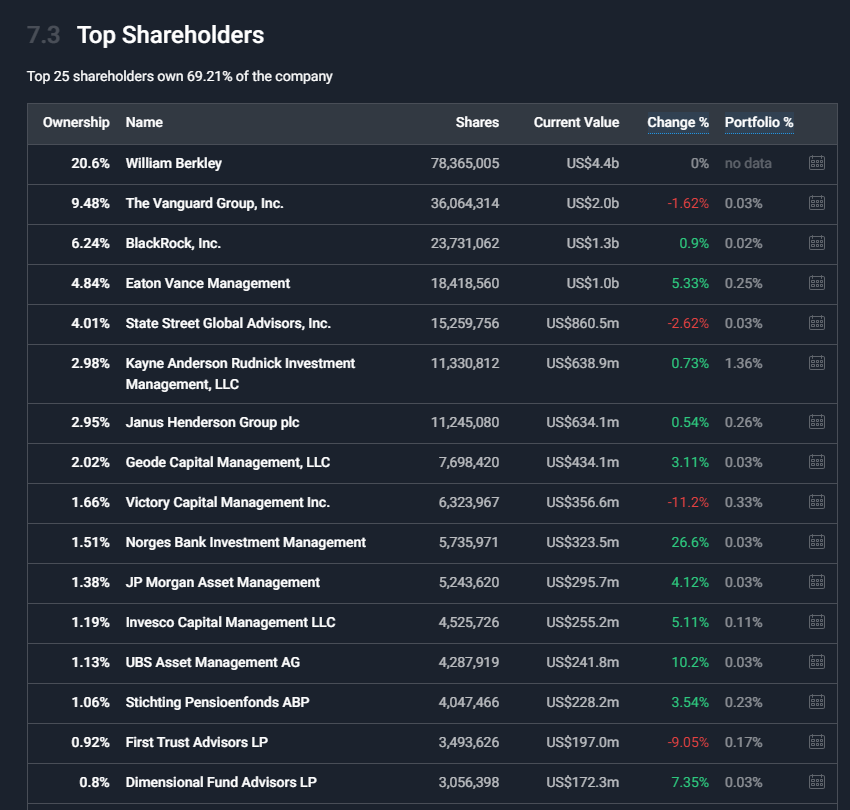Click the Portfolio % column header
This screenshot has height=810, width=850.
click(758, 123)
